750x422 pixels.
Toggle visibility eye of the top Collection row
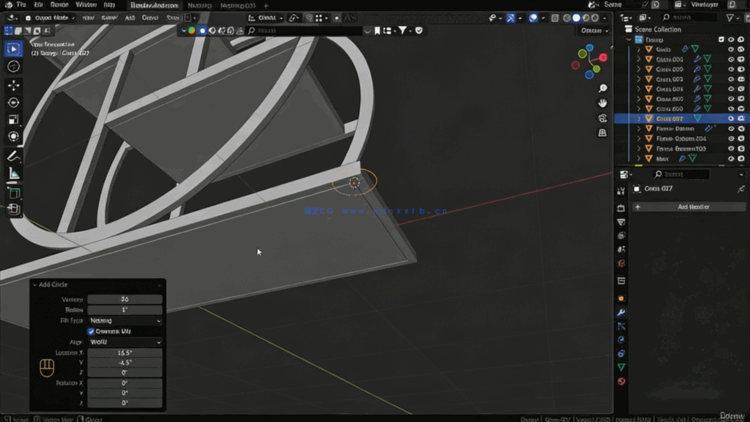point(730,40)
